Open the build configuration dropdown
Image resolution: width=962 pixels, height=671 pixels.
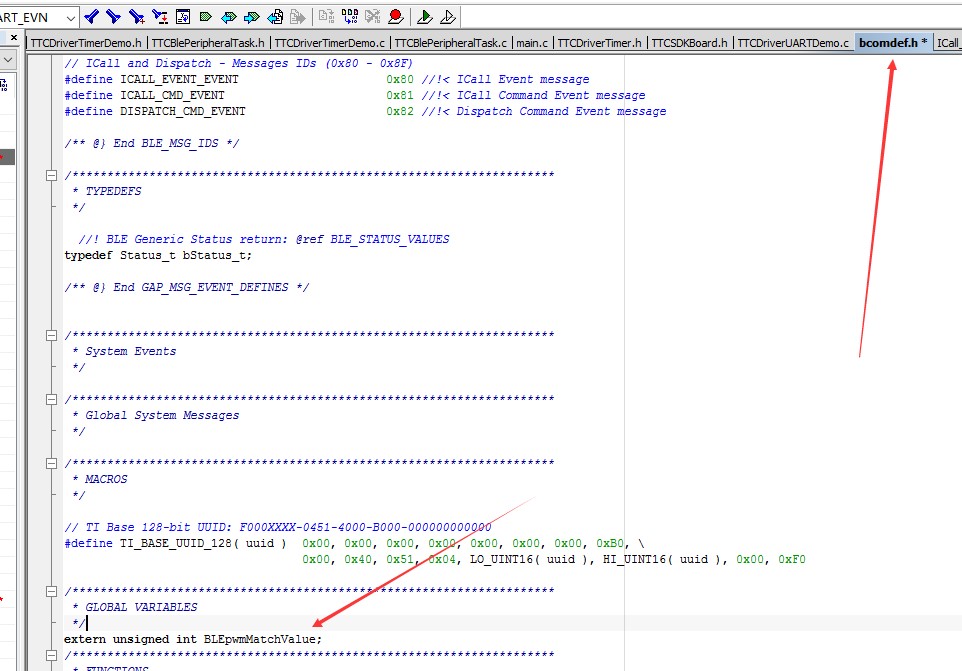71,18
